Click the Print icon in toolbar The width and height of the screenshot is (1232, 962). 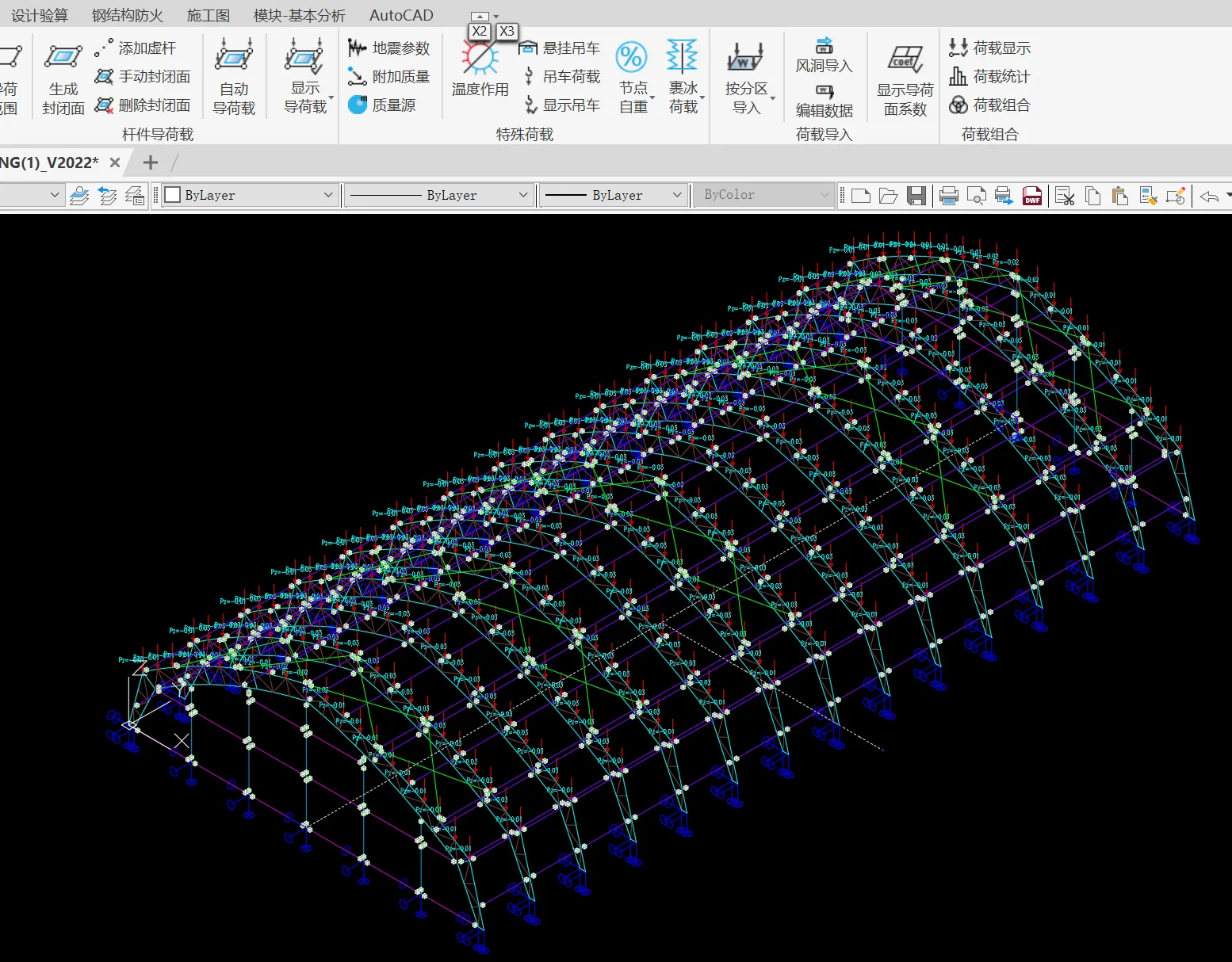click(948, 196)
